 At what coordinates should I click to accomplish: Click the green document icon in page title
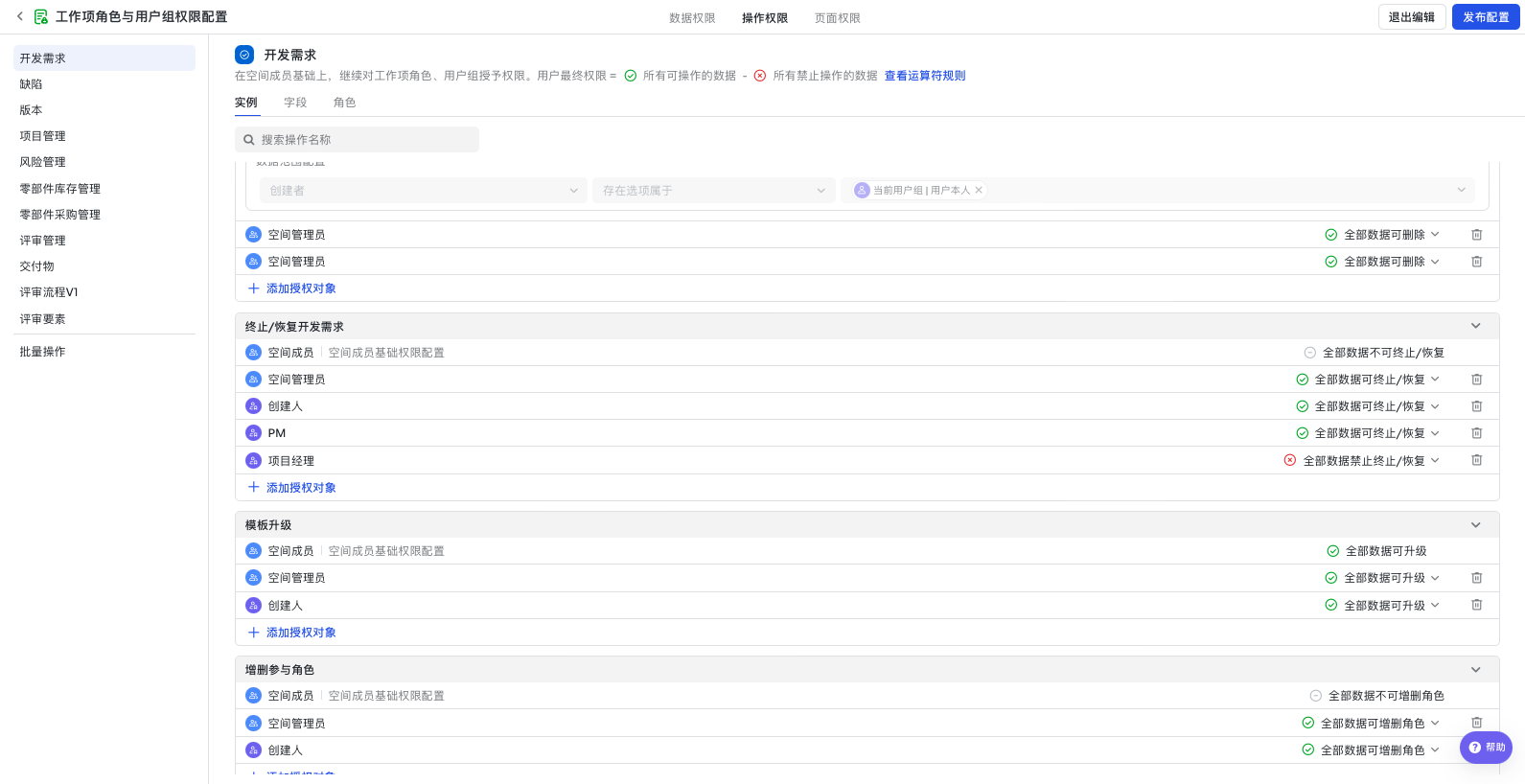(x=41, y=16)
